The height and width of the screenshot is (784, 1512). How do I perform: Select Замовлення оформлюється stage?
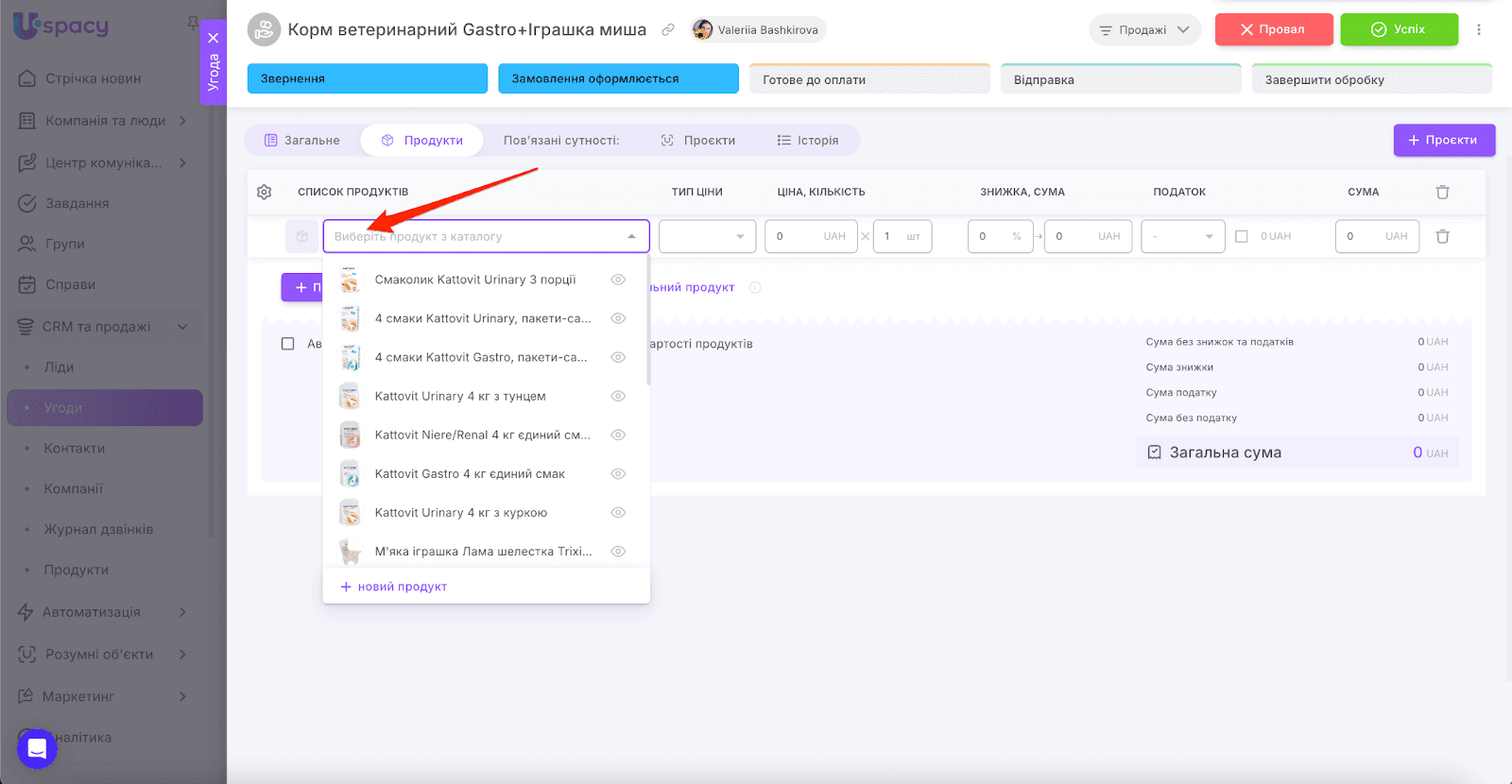[x=618, y=78]
